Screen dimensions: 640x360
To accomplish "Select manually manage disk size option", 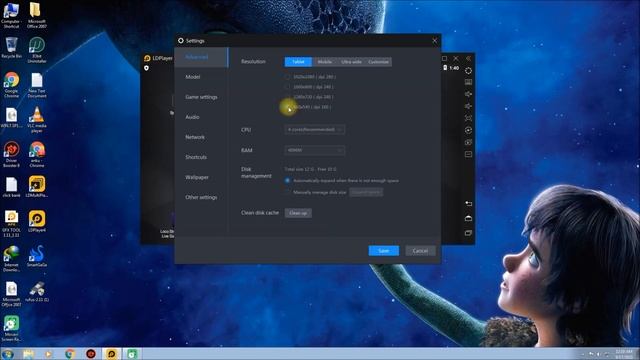I will (x=287, y=192).
